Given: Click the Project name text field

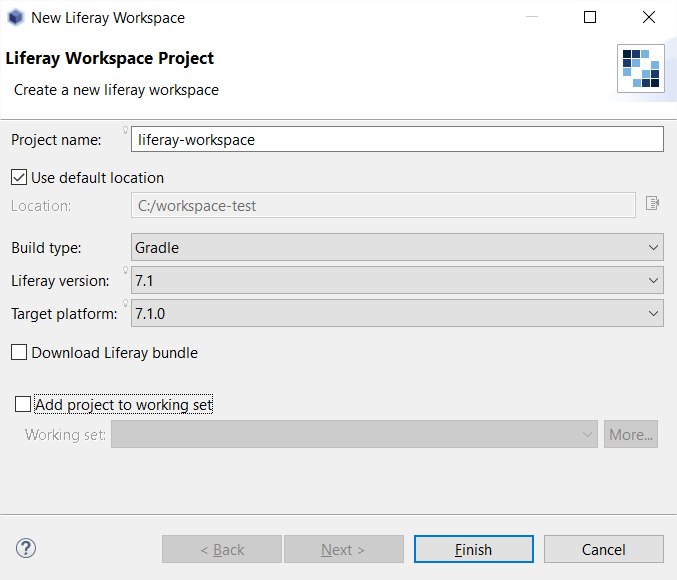Looking at the screenshot, I should (397, 139).
